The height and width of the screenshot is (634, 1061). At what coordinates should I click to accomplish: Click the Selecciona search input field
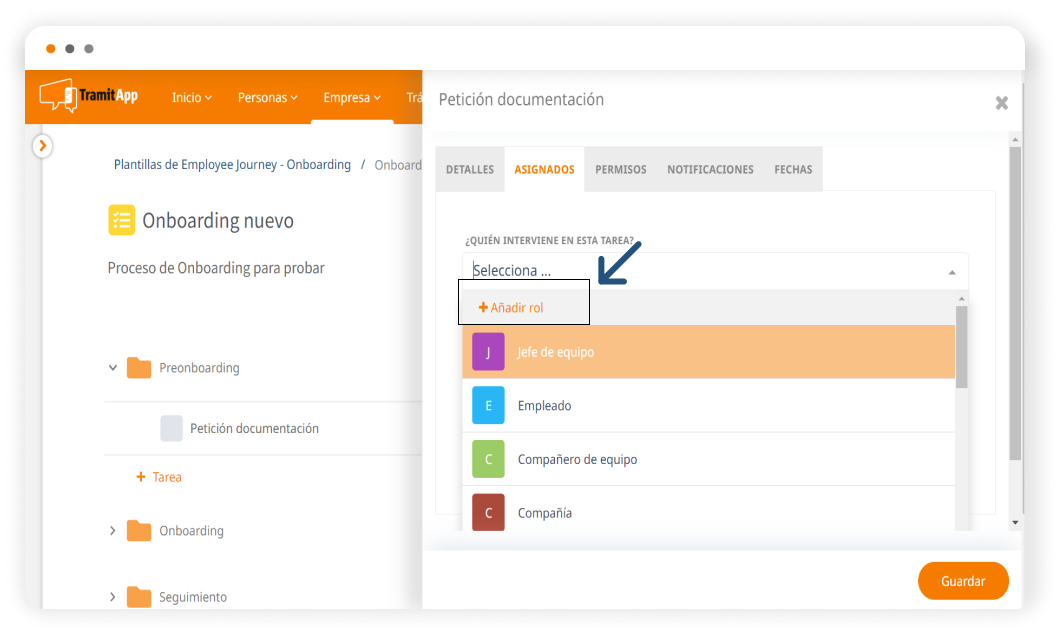click(x=700, y=271)
